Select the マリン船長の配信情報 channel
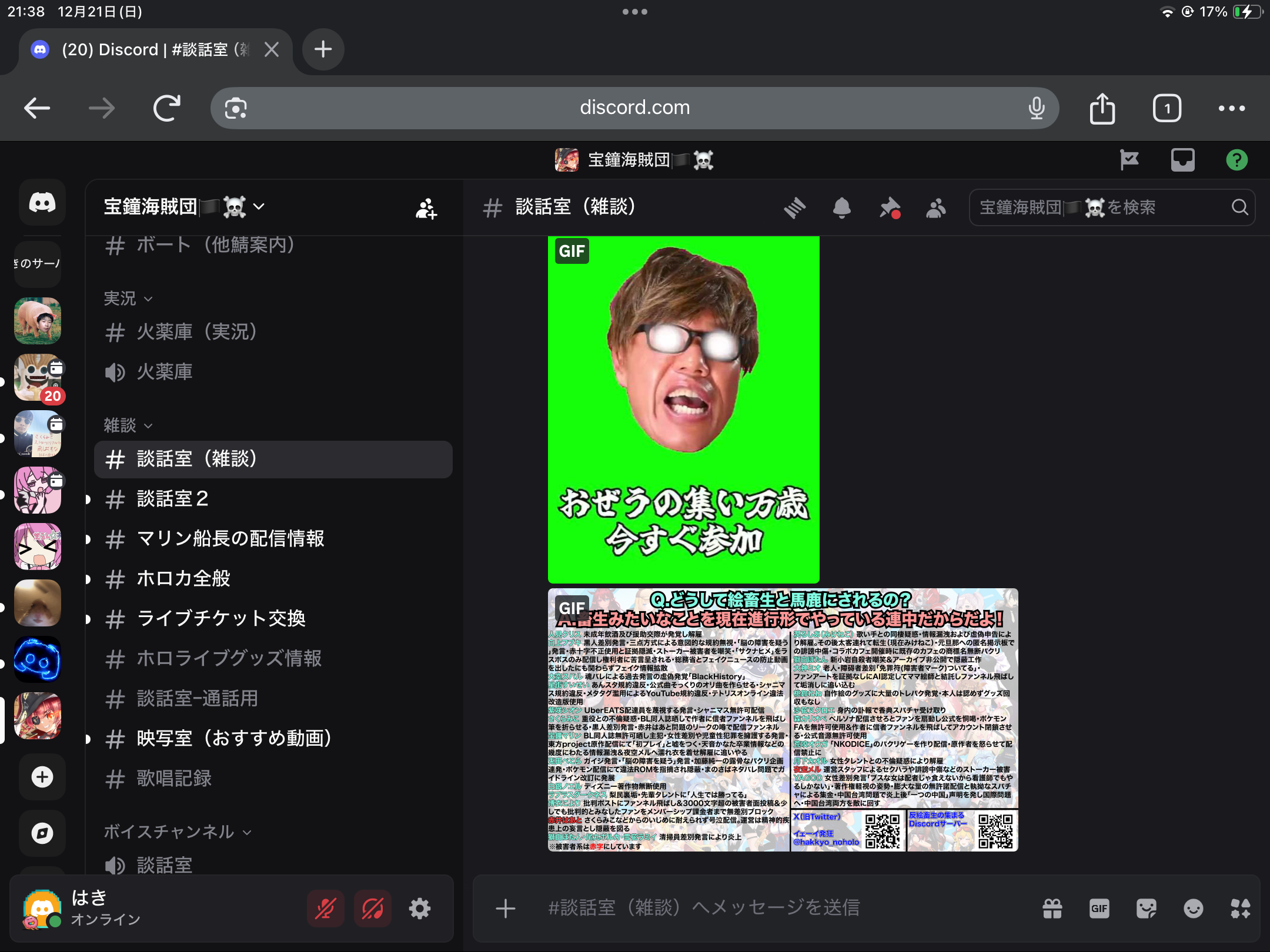 tap(230, 539)
